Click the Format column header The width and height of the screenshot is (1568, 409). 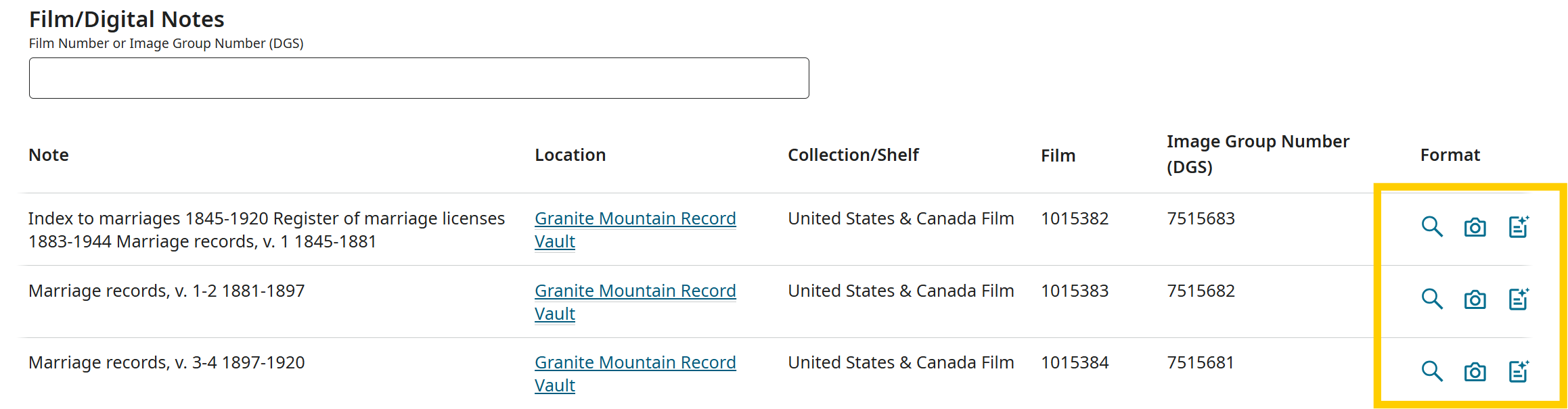point(1450,155)
